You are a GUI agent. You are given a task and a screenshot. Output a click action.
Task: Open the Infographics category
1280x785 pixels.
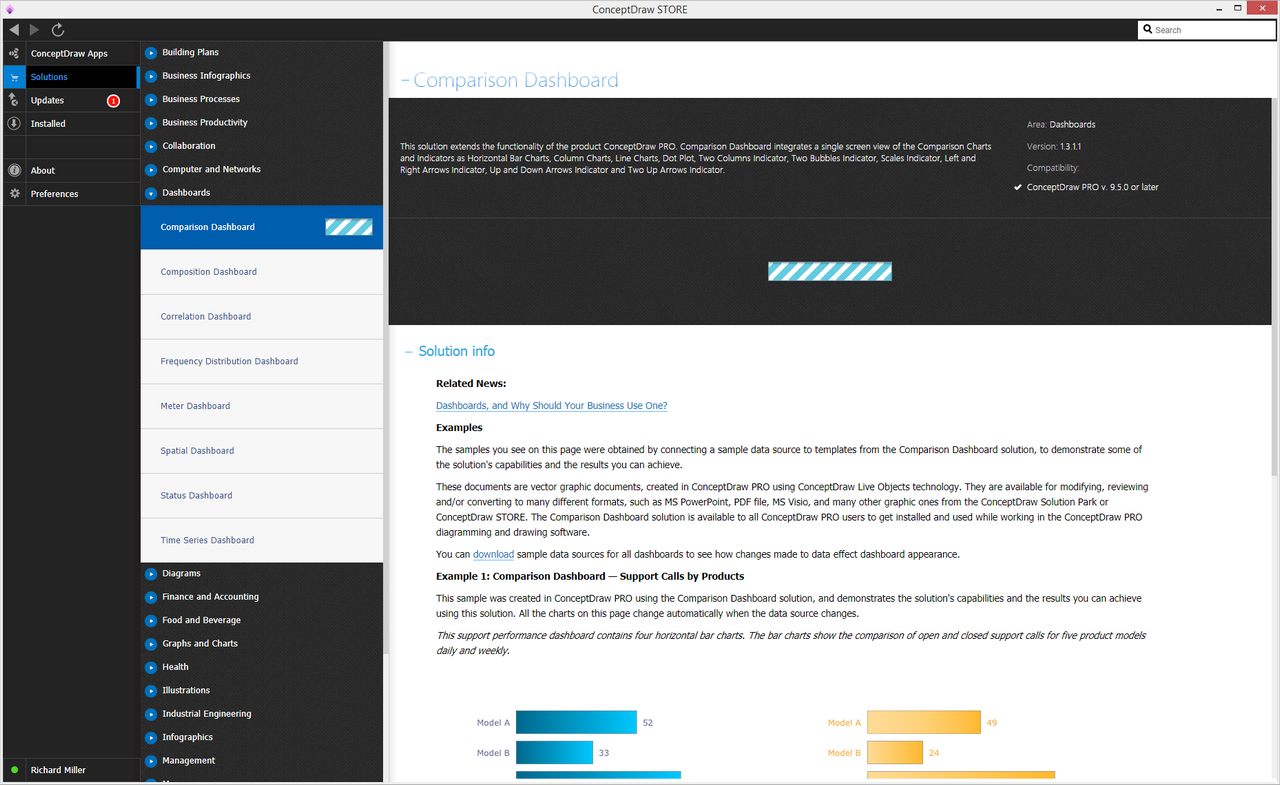coord(187,737)
